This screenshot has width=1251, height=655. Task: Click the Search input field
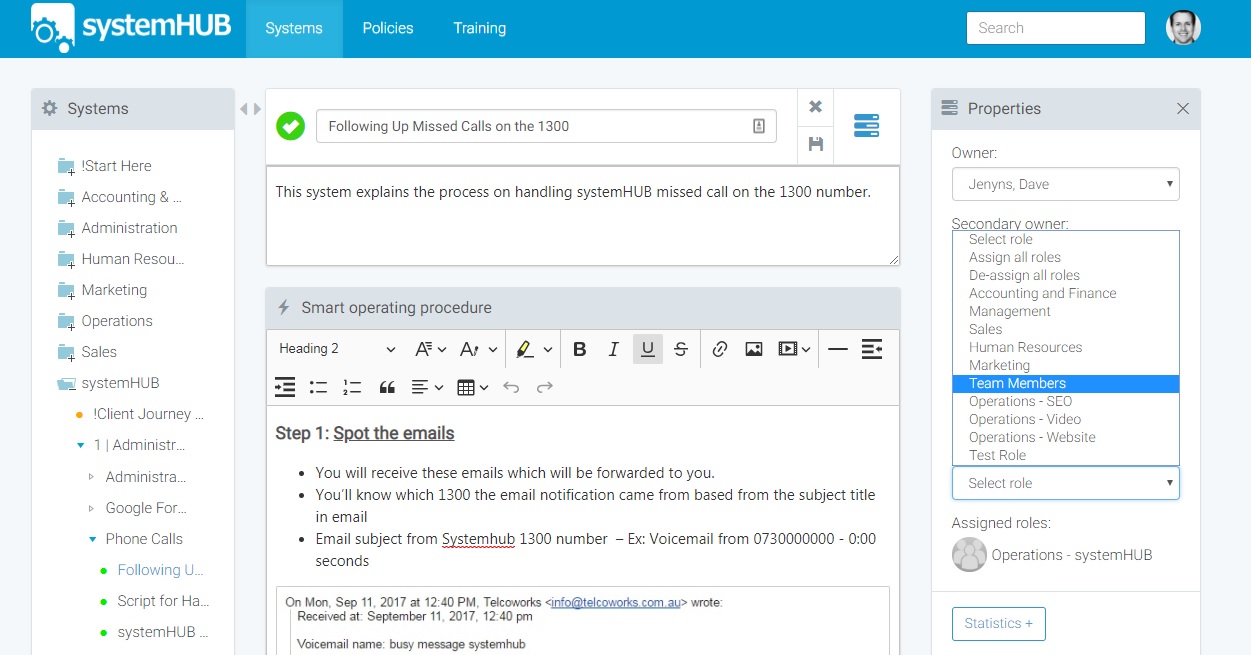pyautogui.click(x=1055, y=28)
